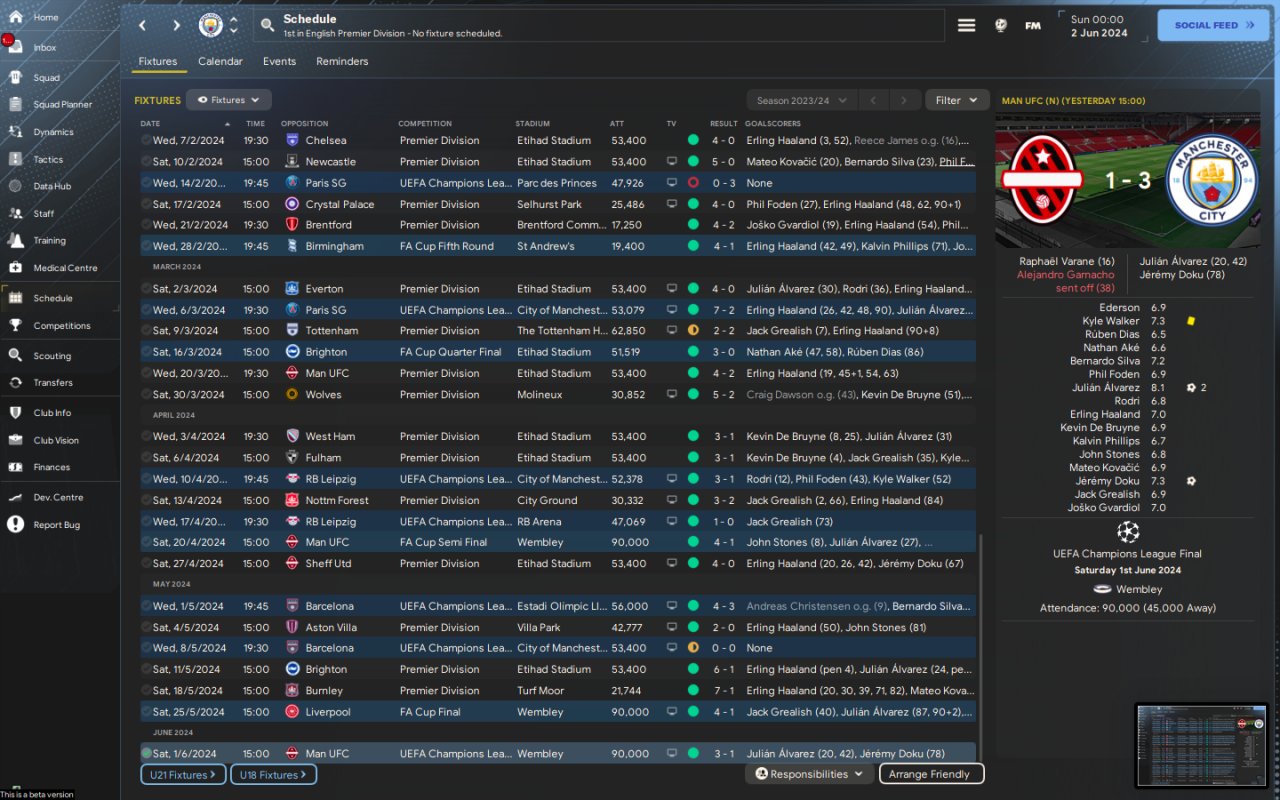The height and width of the screenshot is (800, 1280).
Task: Open the Responsibilities dropdown
Action: point(809,774)
